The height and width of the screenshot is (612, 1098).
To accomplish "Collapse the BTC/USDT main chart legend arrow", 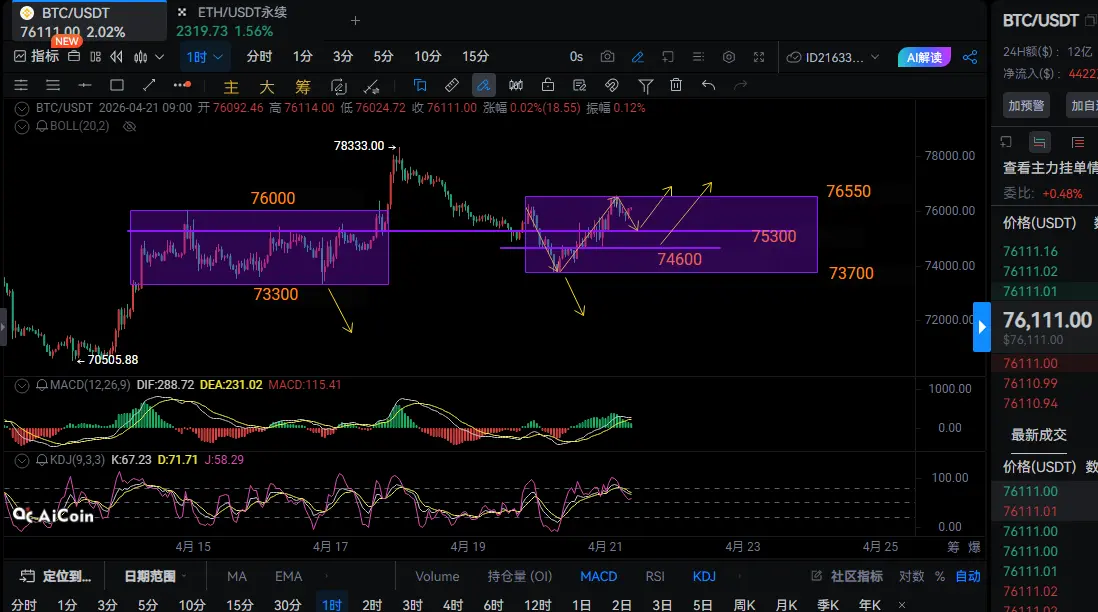I will click(x=22, y=109).
